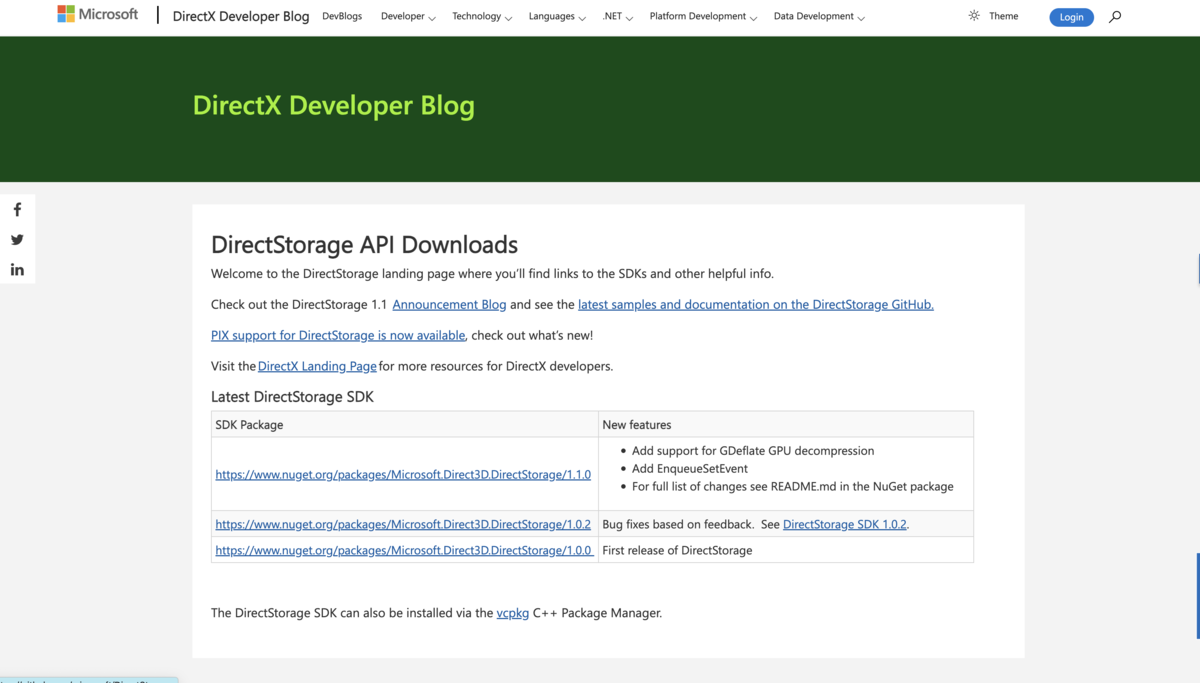
Task: Click the page's vertical scrollbar
Action: 1197,596
